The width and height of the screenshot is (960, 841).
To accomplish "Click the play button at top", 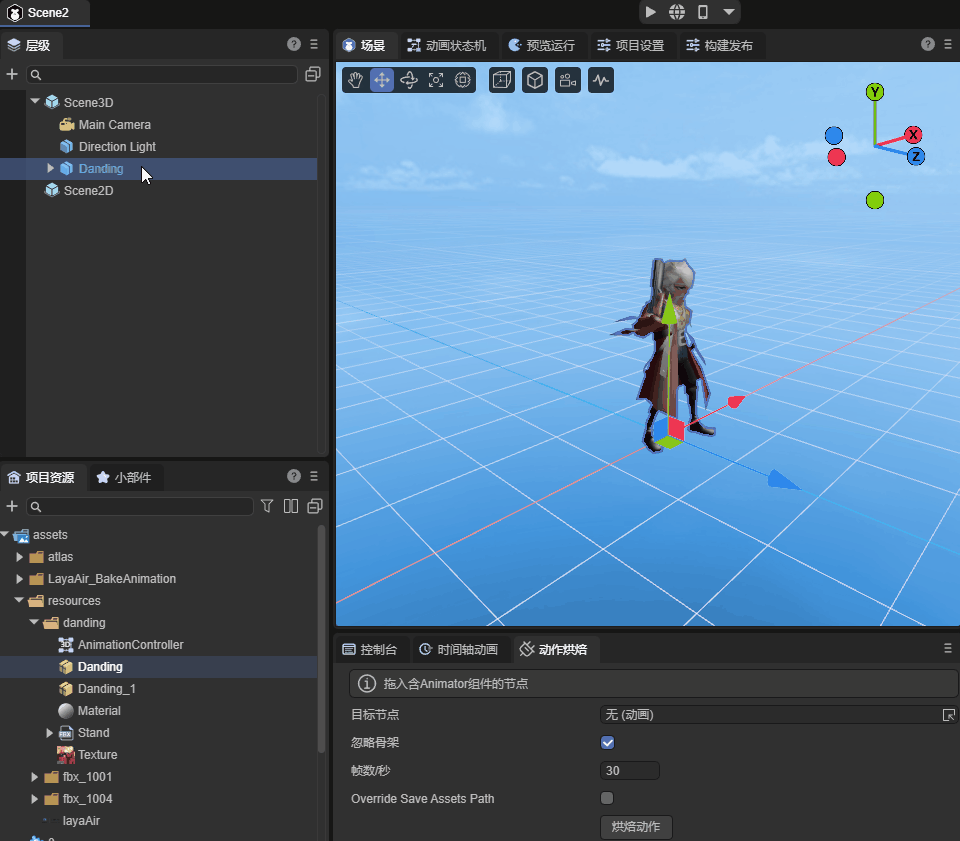I will coord(651,12).
